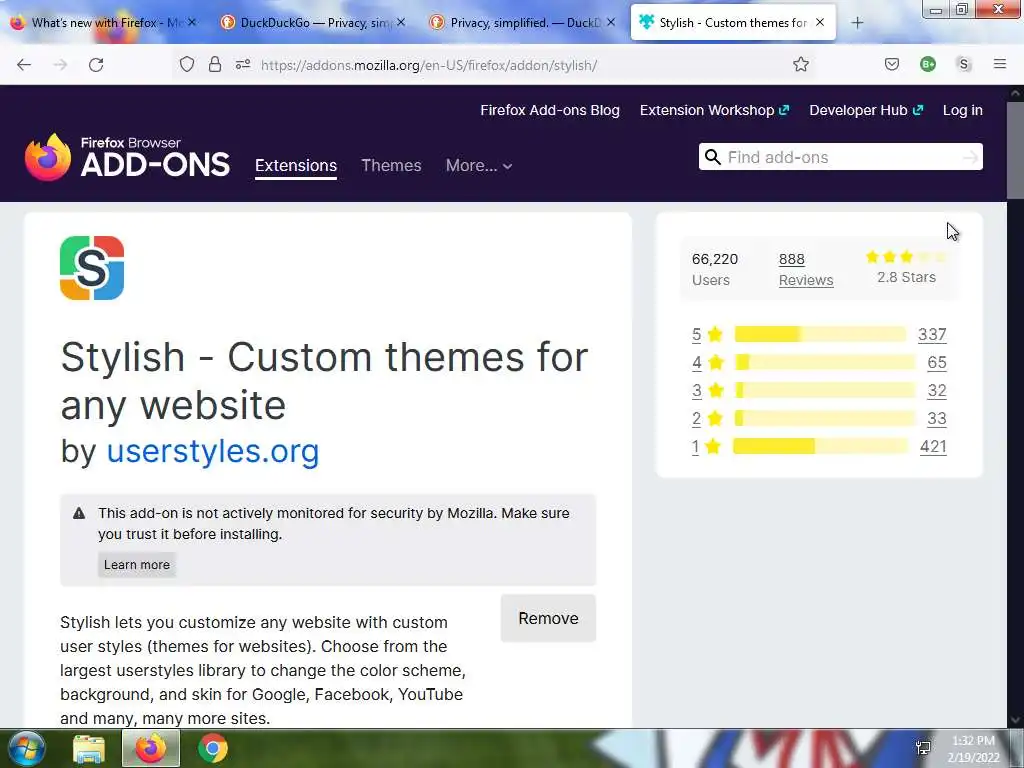This screenshot has width=1024, height=768.
Task: Click the 4-star rating bar
Action: click(825, 362)
